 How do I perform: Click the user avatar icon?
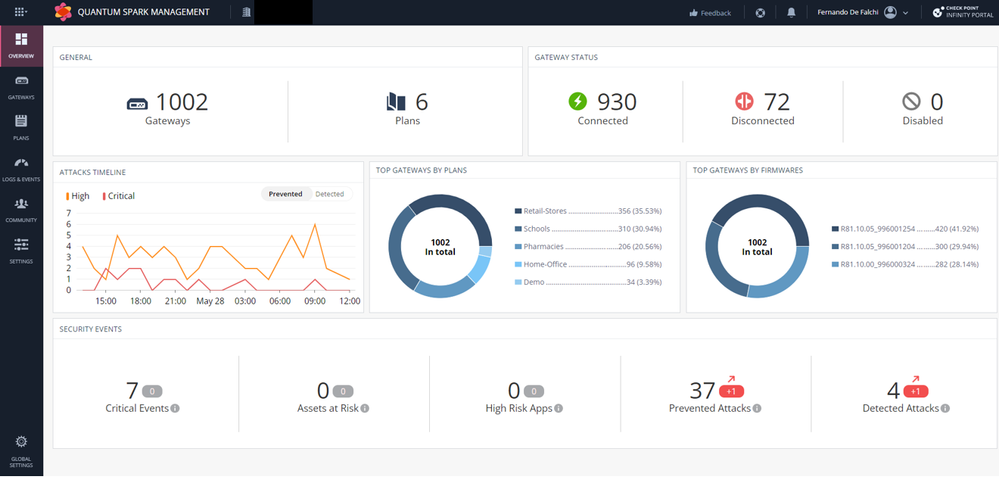point(891,12)
